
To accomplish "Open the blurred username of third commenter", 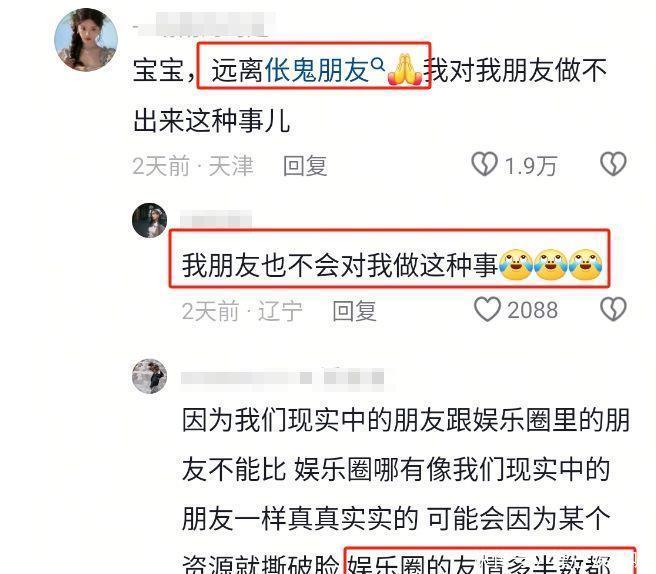I will coord(282,378).
